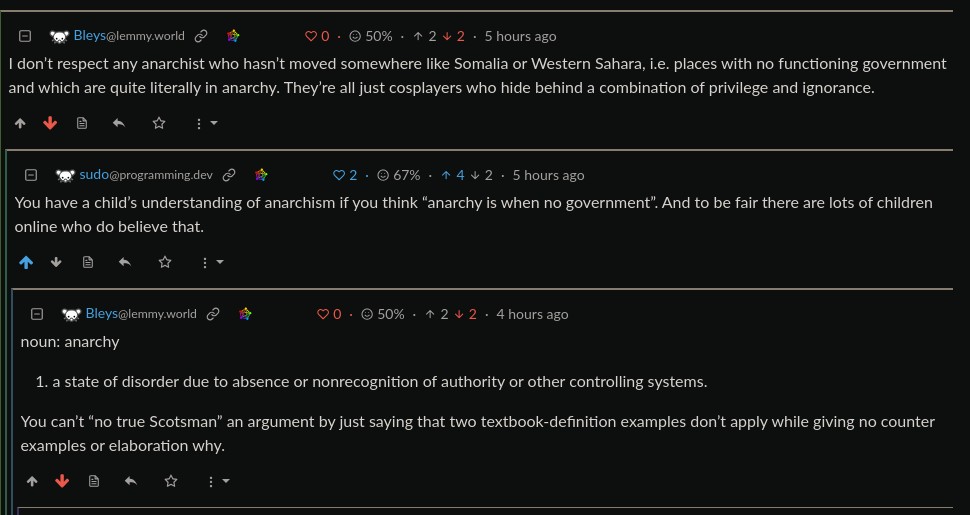This screenshot has height=515, width=970.
Task: Reply to the first Bleys comment
Action: pyautogui.click(x=119, y=123)
